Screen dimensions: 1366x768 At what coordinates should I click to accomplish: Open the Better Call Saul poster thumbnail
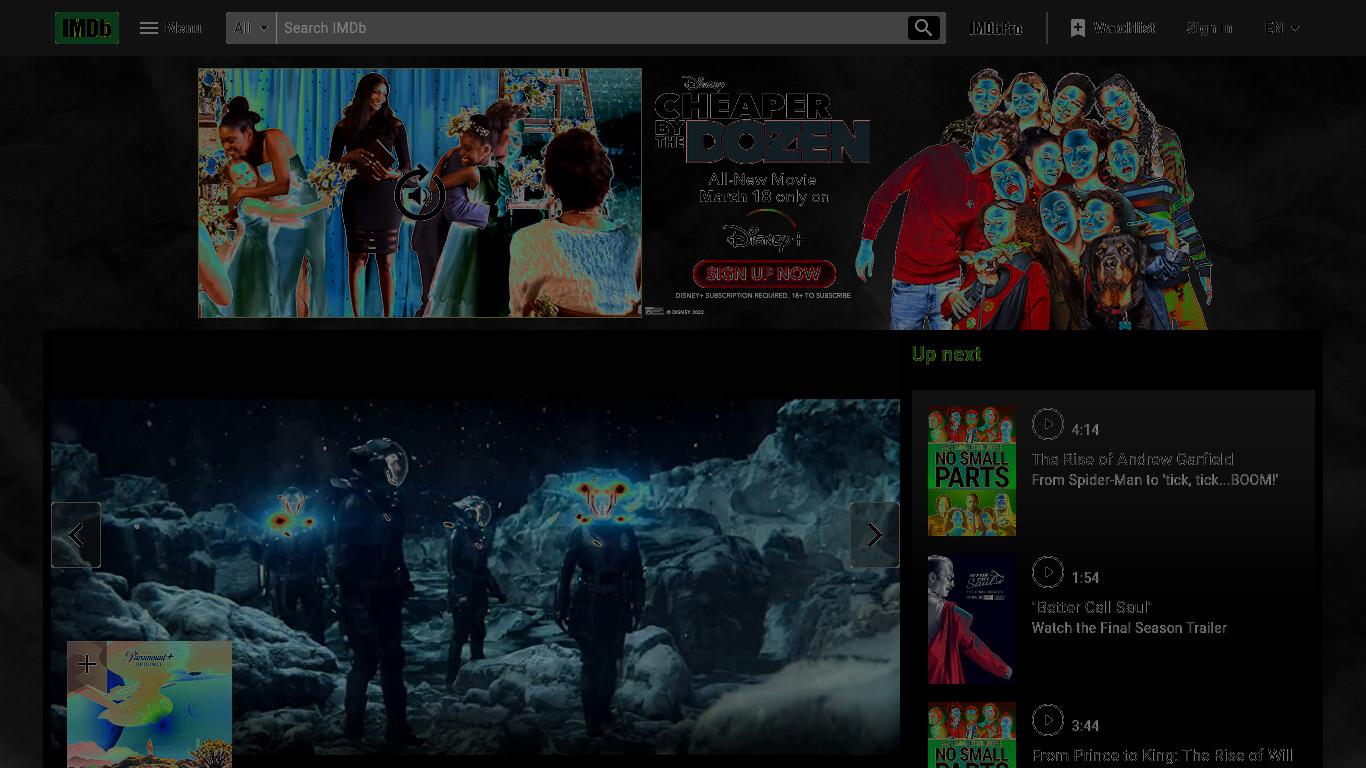[x=972, y=619]
